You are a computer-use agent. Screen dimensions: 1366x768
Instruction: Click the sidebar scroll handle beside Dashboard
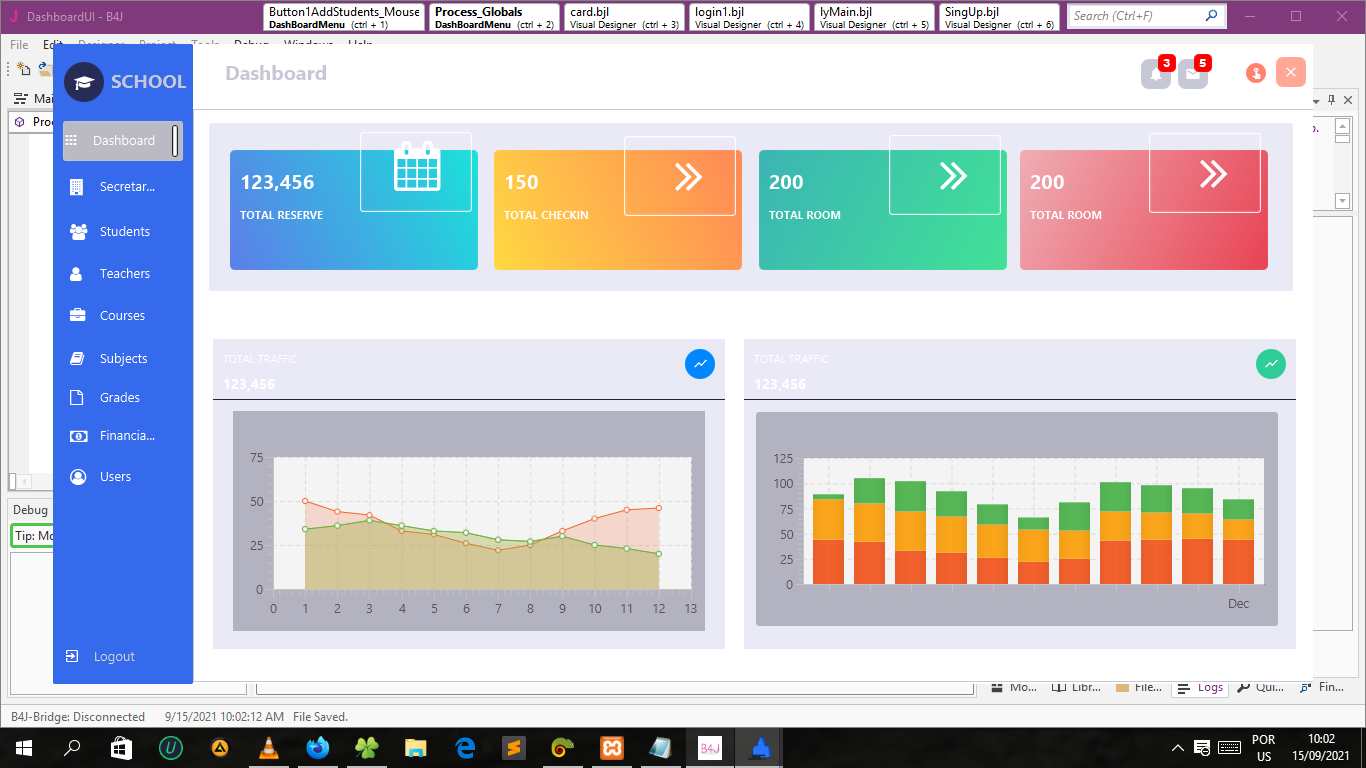click(176, 141)
